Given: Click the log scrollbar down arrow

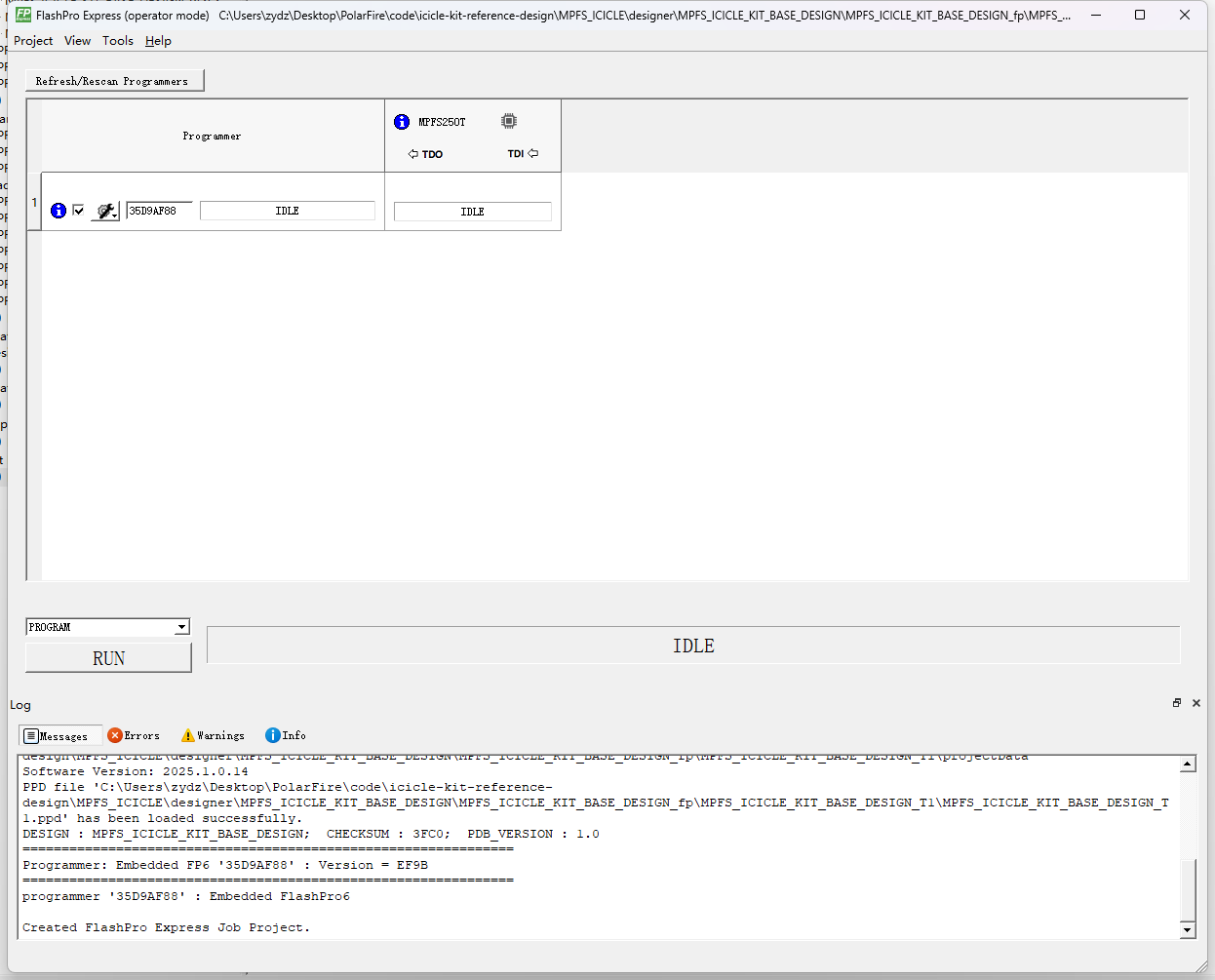Looking at the screenshot, I should tap(1188, 930).
